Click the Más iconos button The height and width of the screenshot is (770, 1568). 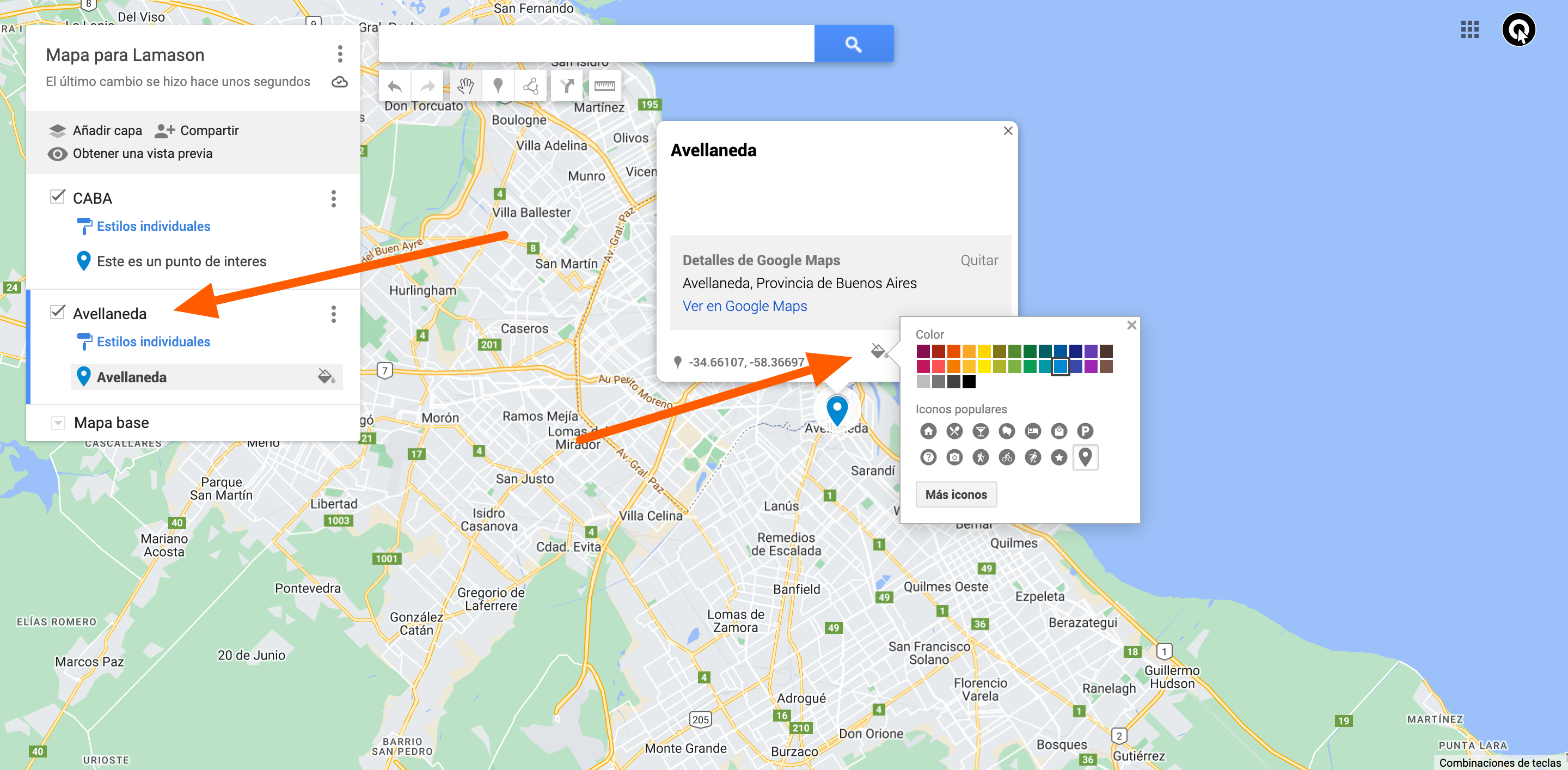click(955, 494)
